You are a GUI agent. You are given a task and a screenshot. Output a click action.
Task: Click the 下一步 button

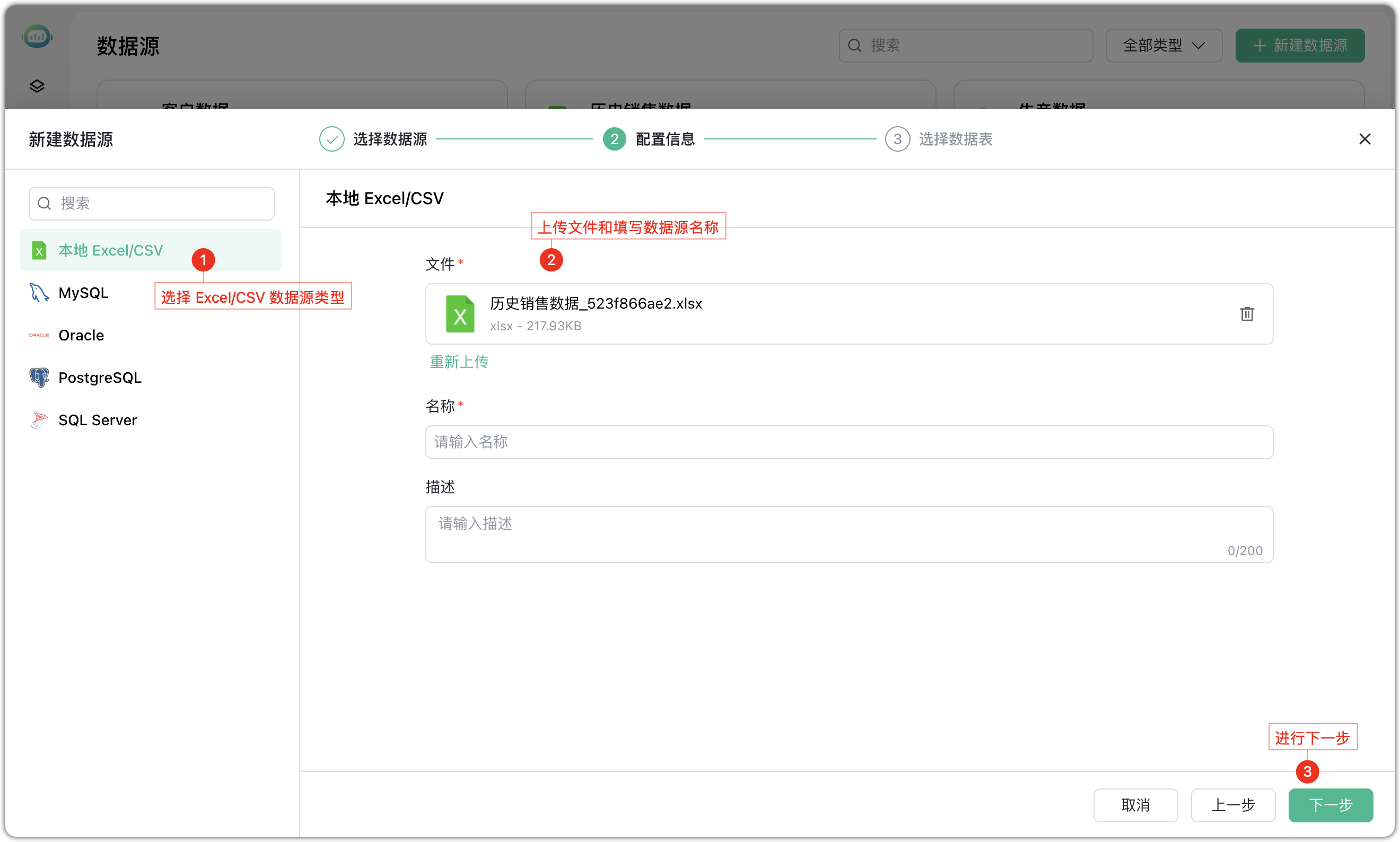click(1330, 805)
